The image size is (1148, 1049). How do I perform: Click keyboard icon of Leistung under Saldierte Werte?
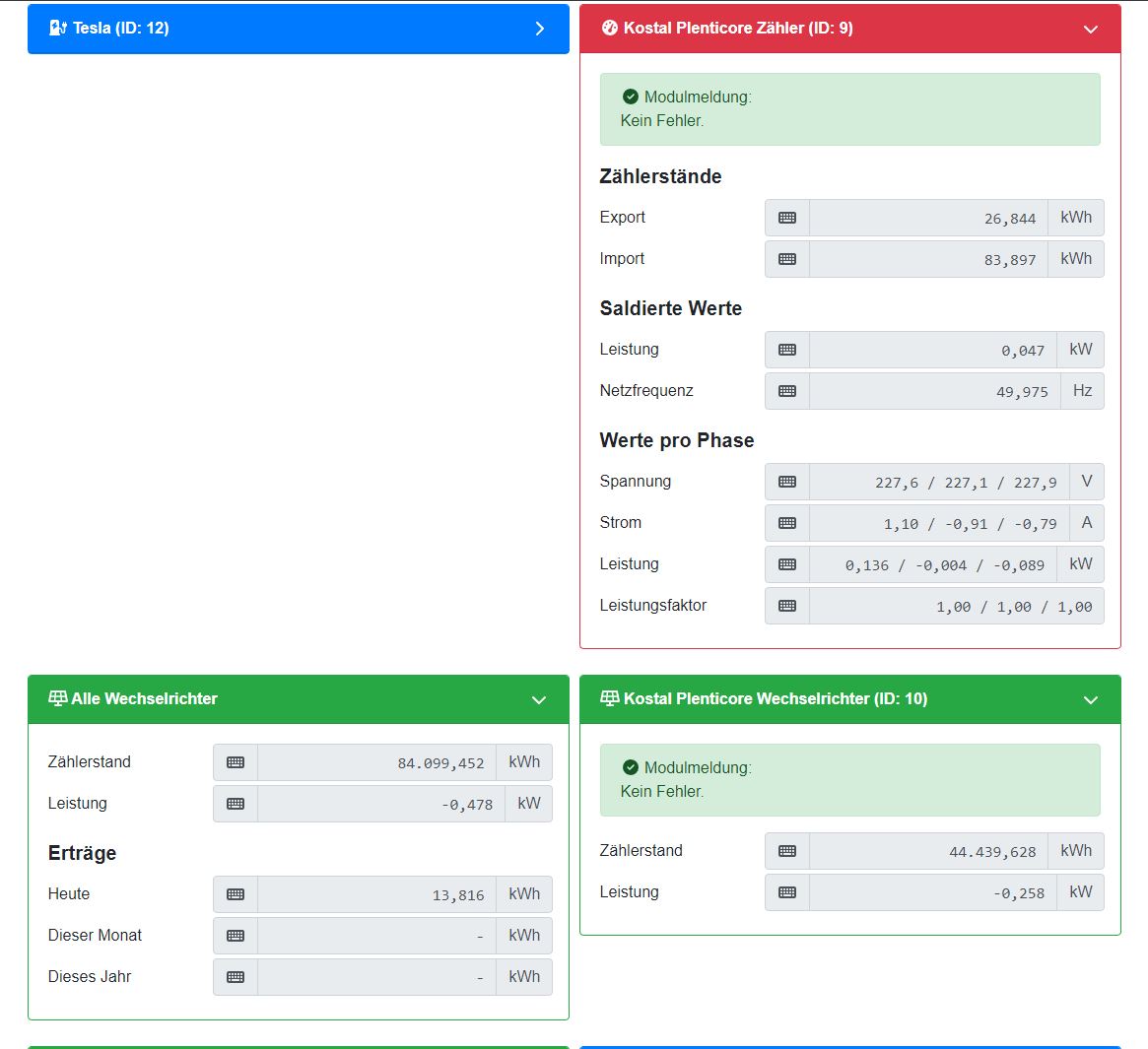(787, 350)
